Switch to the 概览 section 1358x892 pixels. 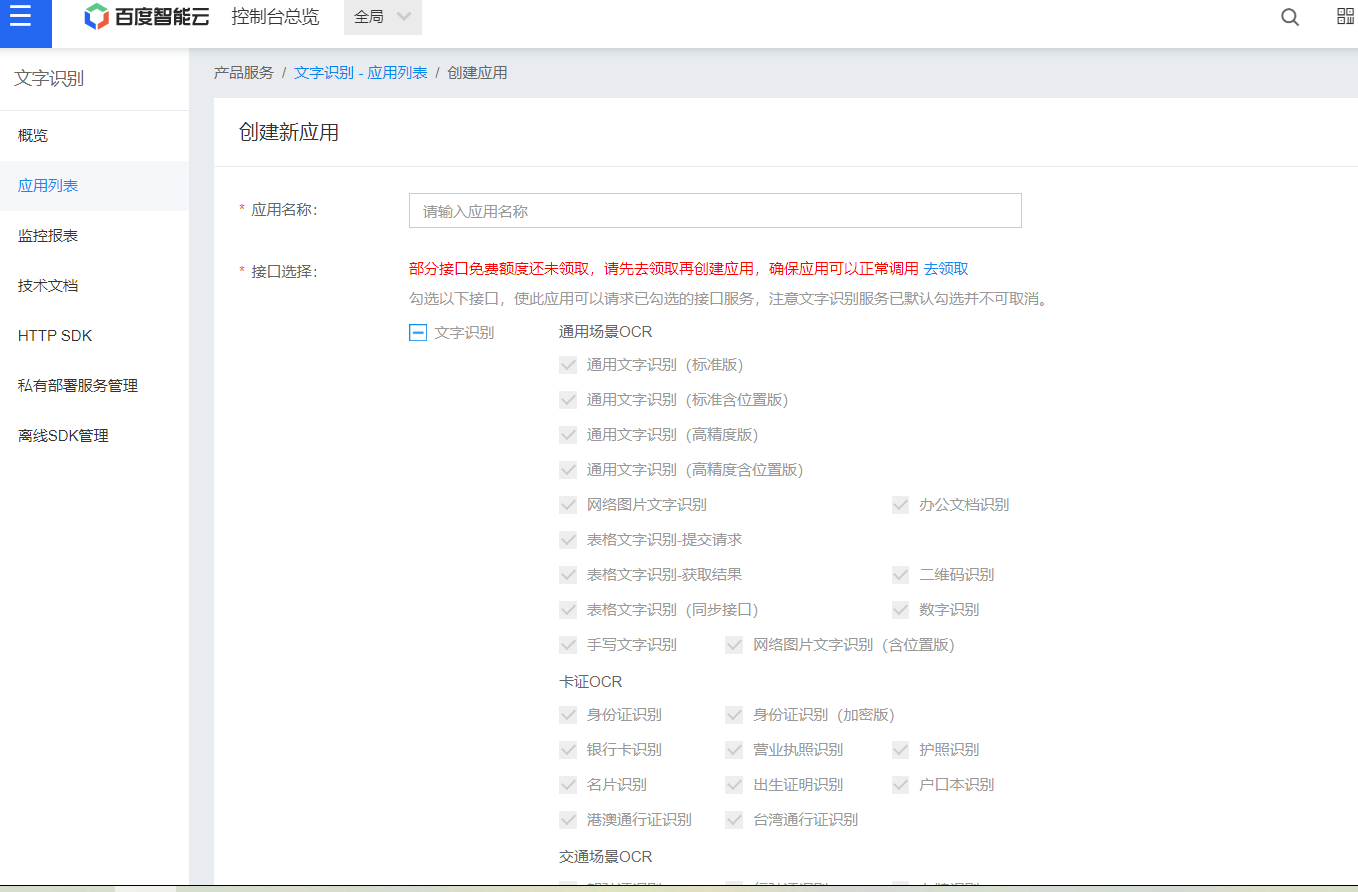click(x=32, y=135)
